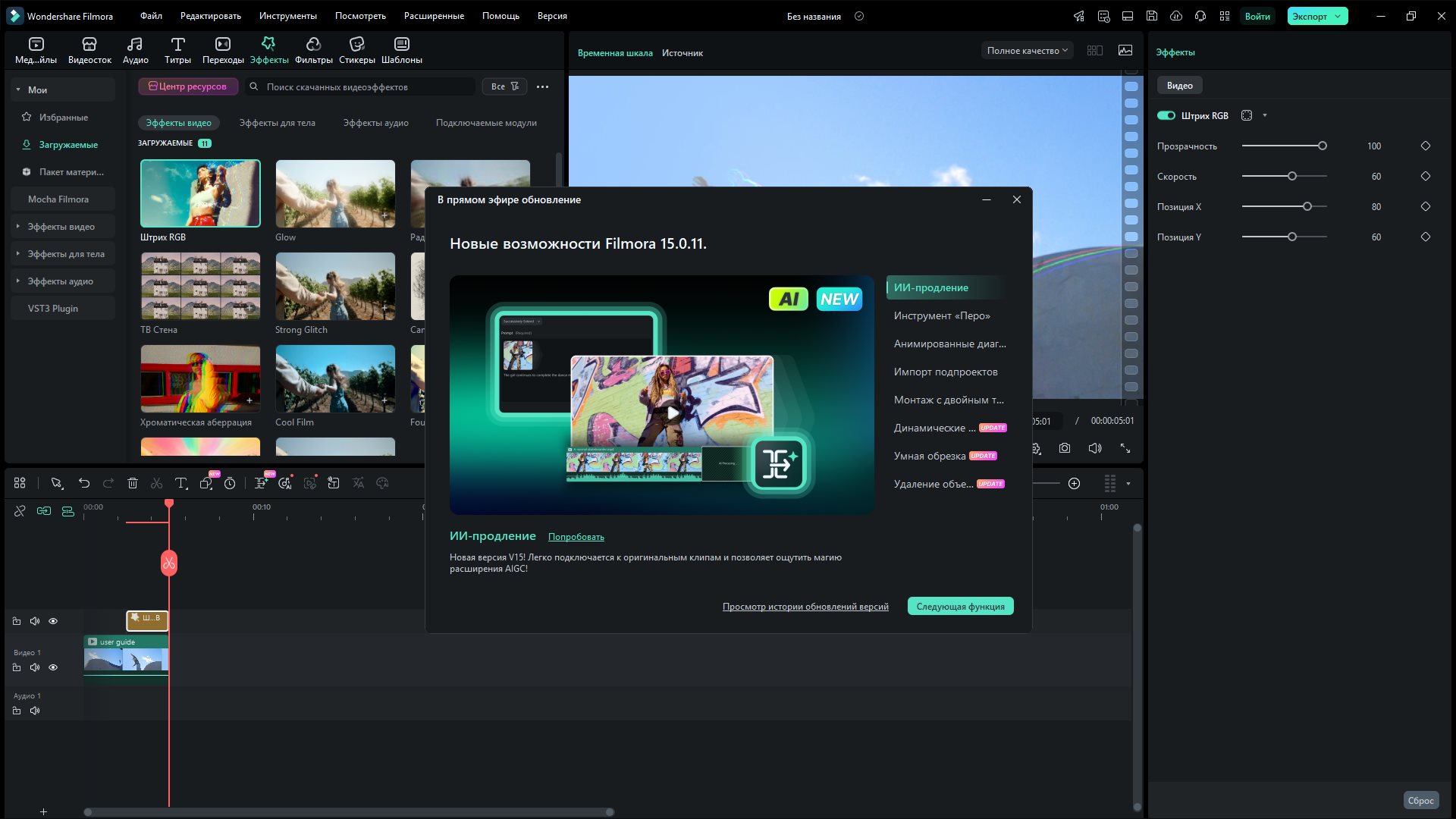Hide the Видео 1 track using eye icon
1456x819 pixels.
pyautogui.click(x=53, y=668)
